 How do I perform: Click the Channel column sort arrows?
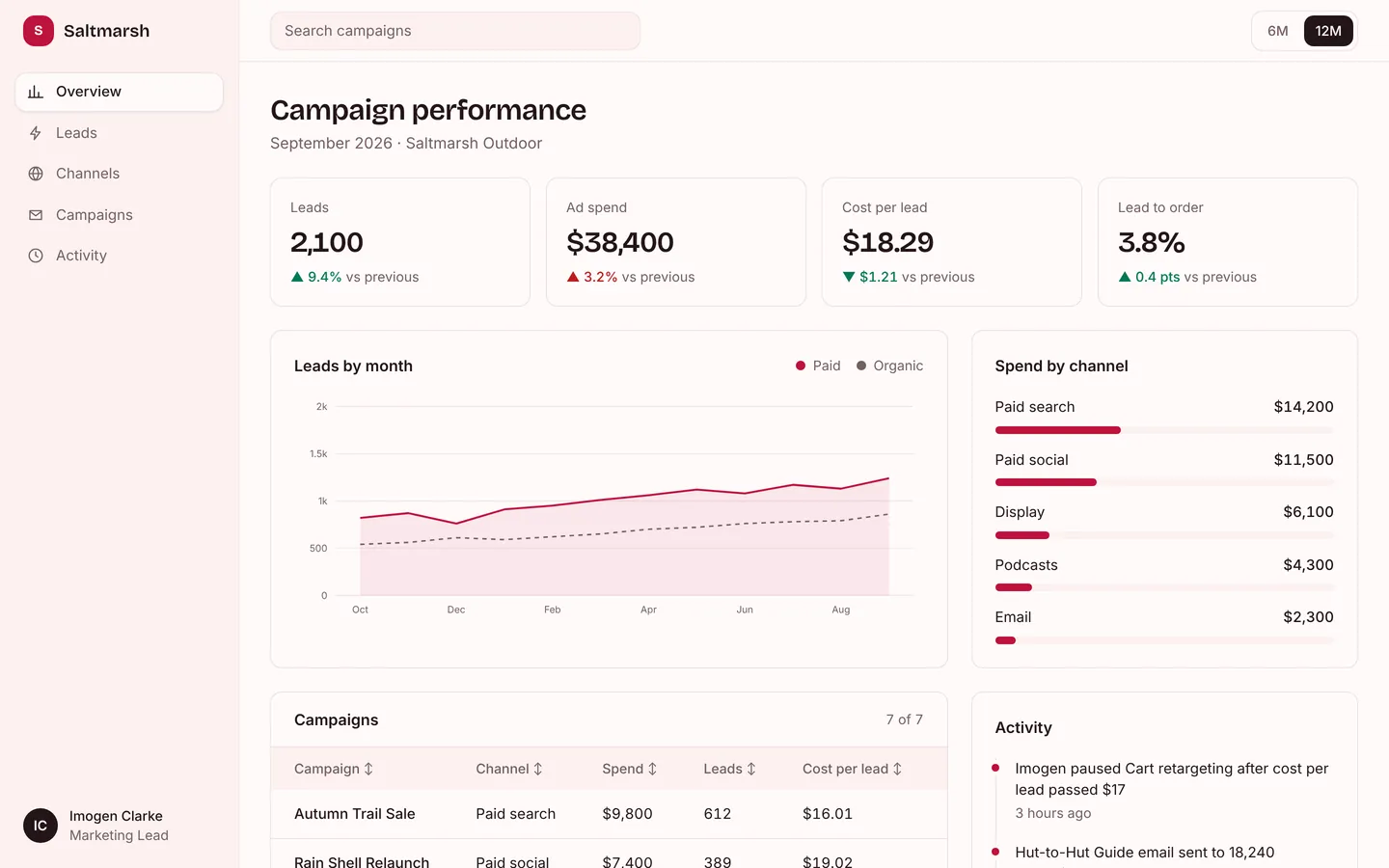(538, 769)
